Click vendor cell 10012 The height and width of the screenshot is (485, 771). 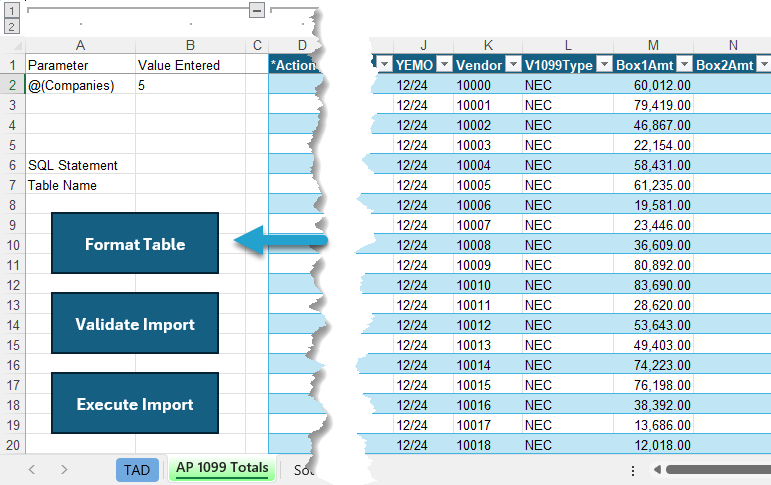[x=488, y=325]
